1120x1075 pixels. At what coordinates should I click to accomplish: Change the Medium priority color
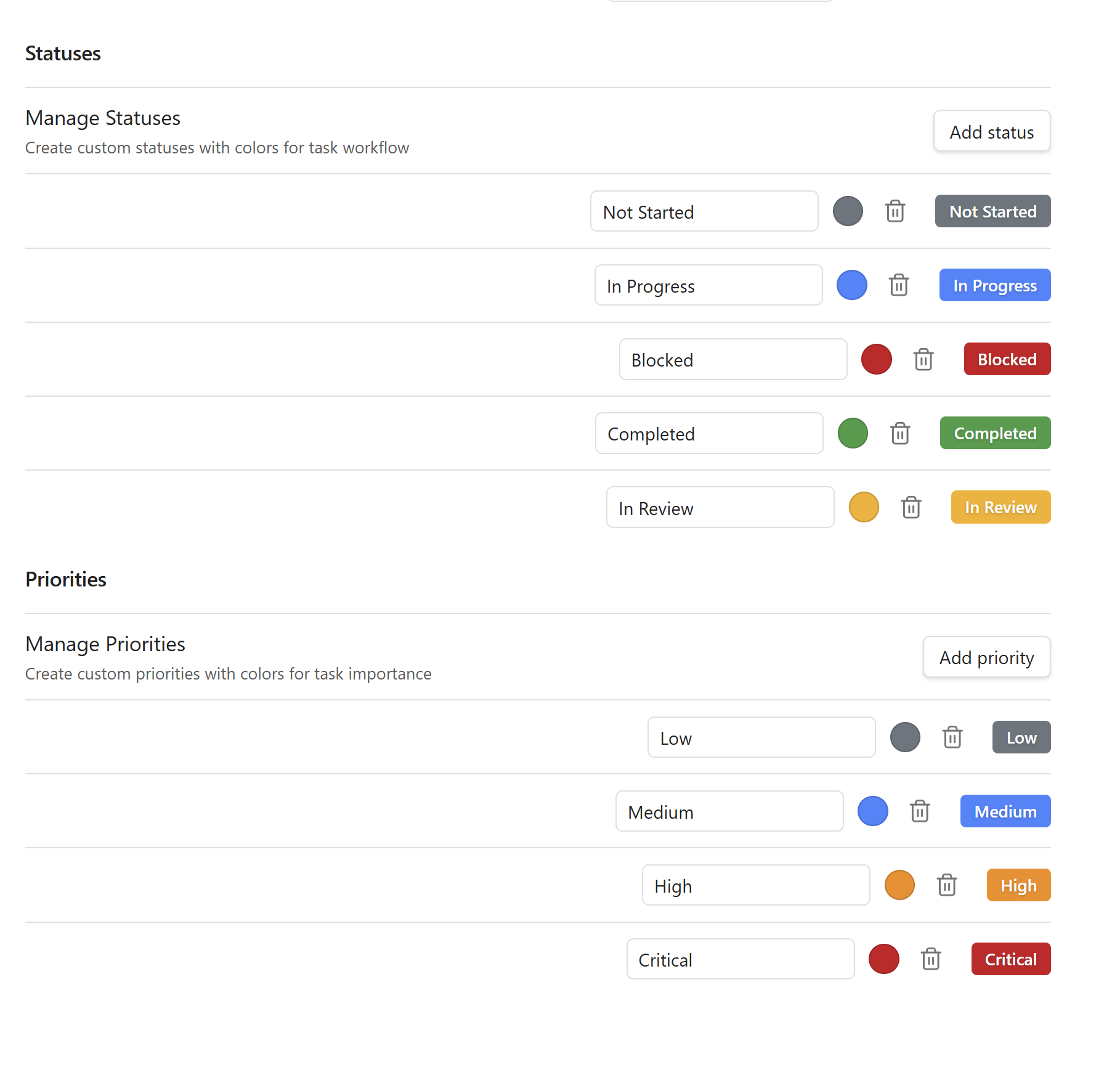[x=872, y=811]
